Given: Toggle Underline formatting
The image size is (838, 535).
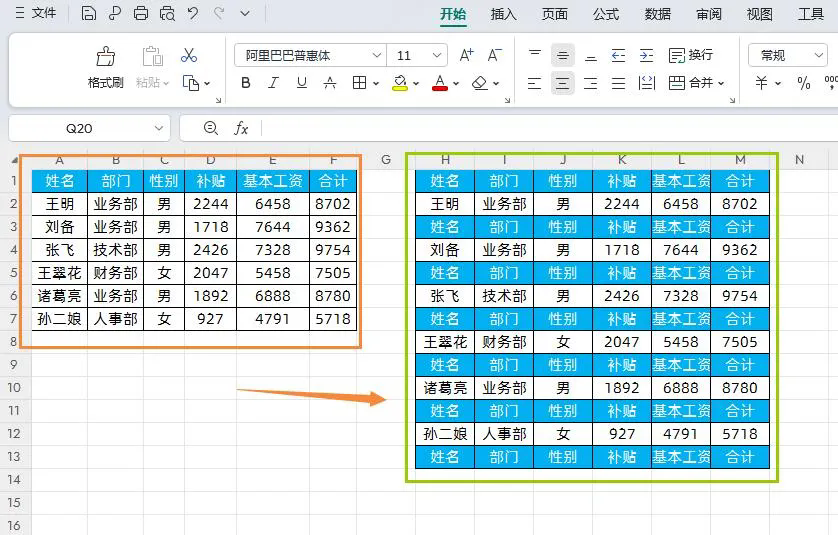Looking at the screenshot, I should click(302, 83).
